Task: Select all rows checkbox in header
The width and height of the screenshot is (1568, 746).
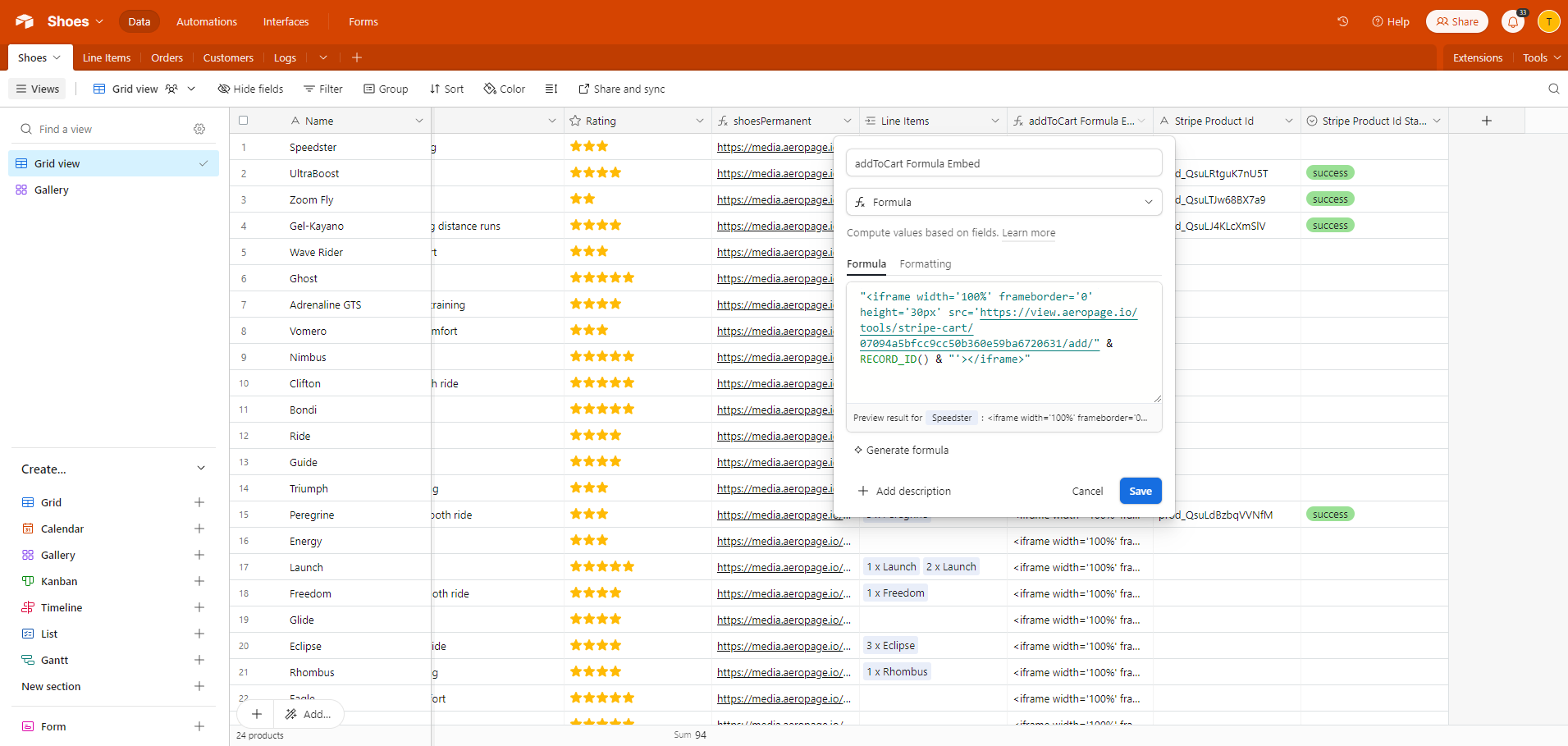Action: pos(243,121)
